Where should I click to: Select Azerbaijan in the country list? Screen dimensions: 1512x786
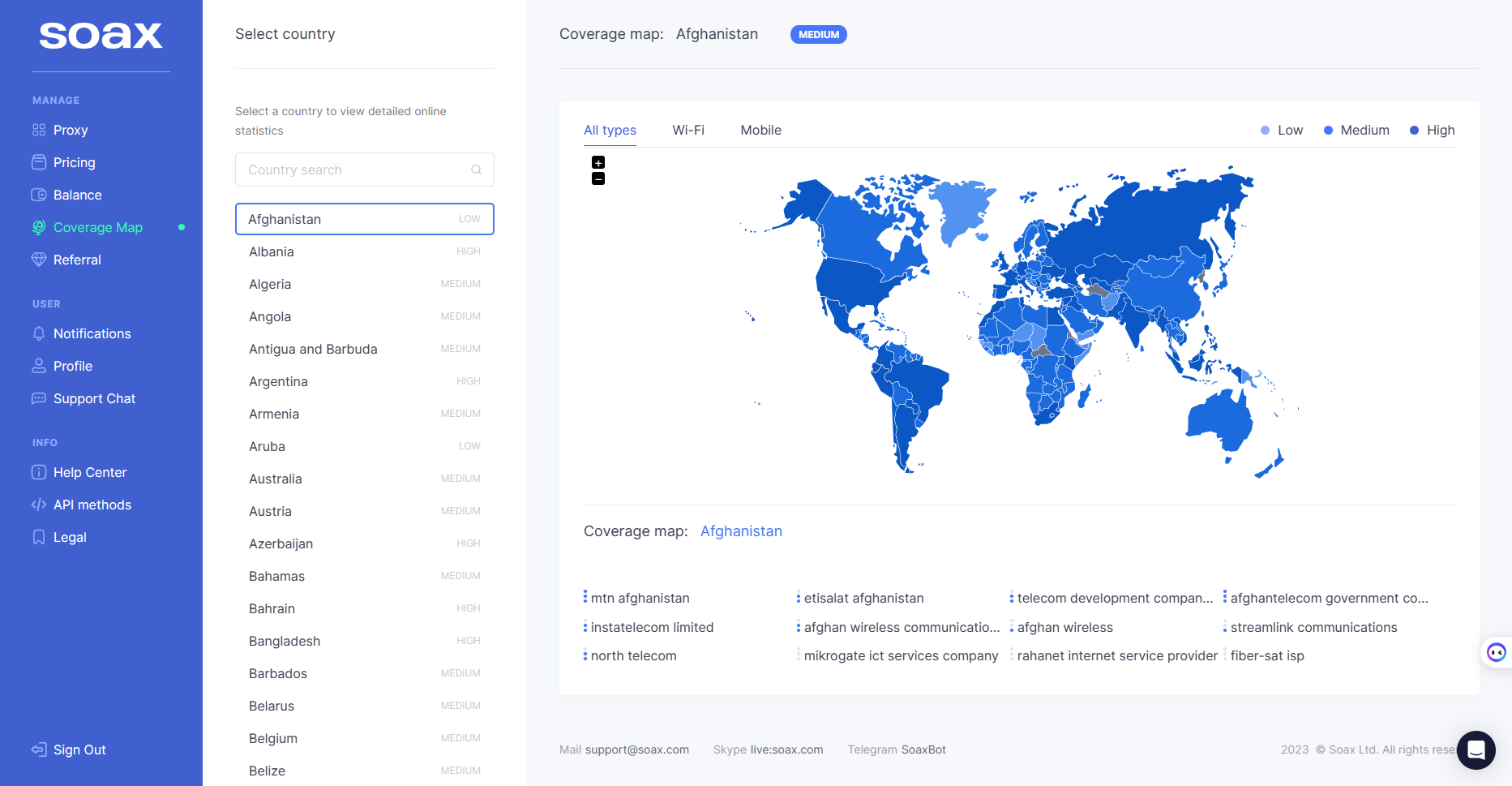click(365, 543)
